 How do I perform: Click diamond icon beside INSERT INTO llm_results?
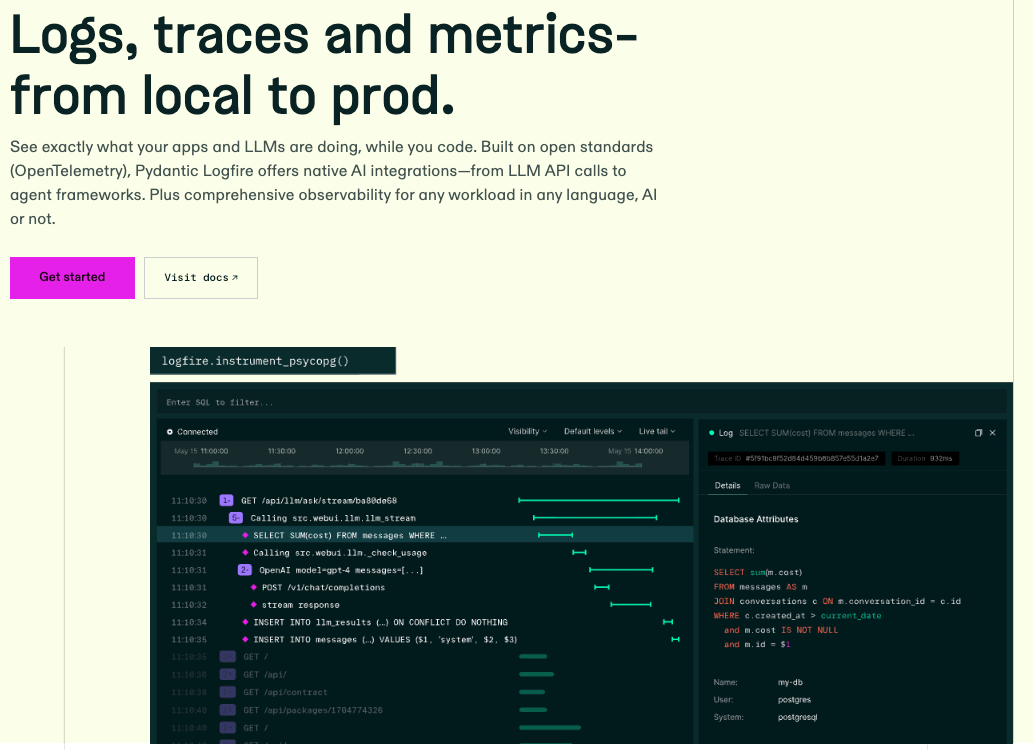pyautogui.click(x=245, y=622)
